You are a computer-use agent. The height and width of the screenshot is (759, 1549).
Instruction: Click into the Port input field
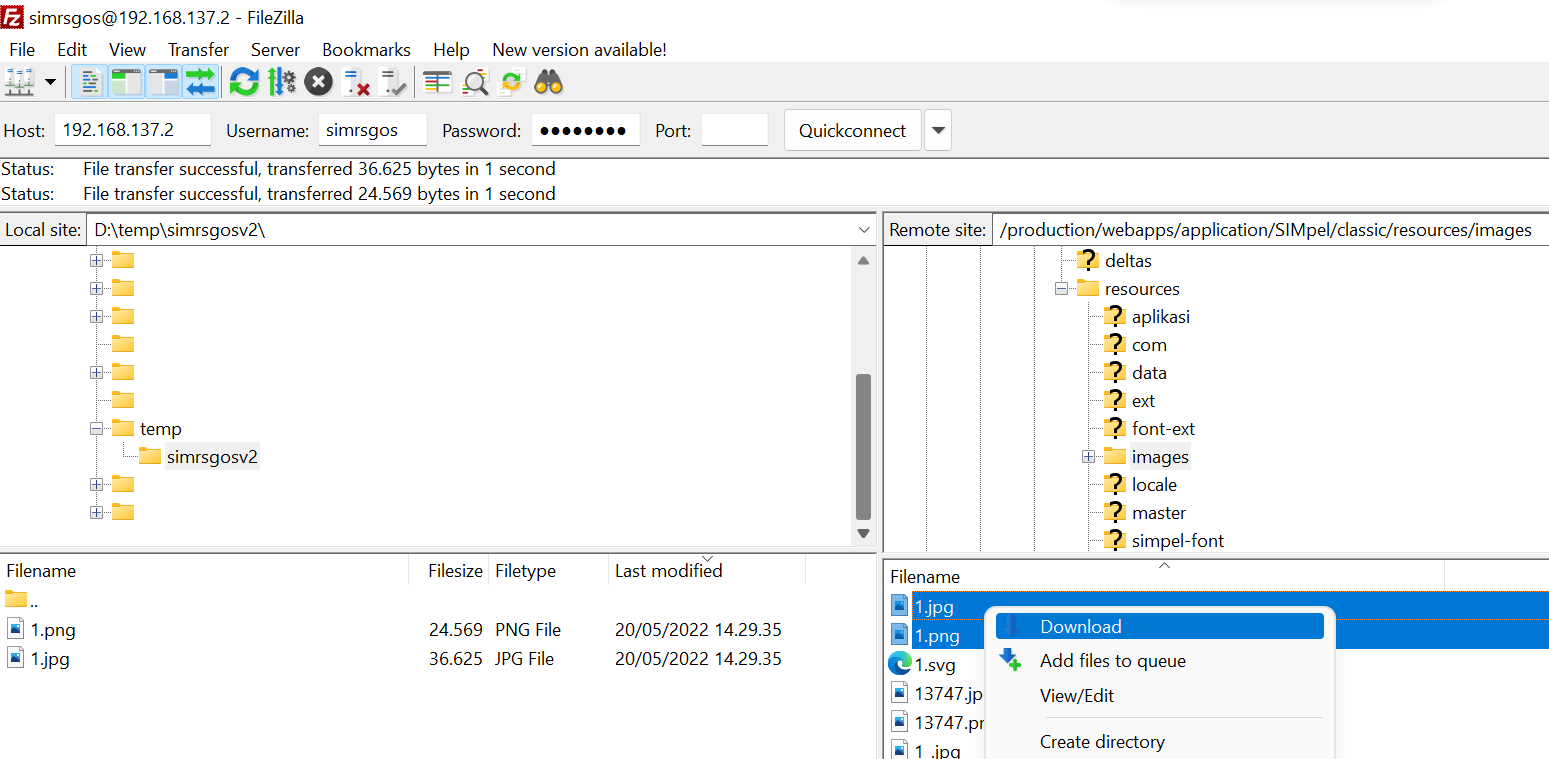coord(734,131)
